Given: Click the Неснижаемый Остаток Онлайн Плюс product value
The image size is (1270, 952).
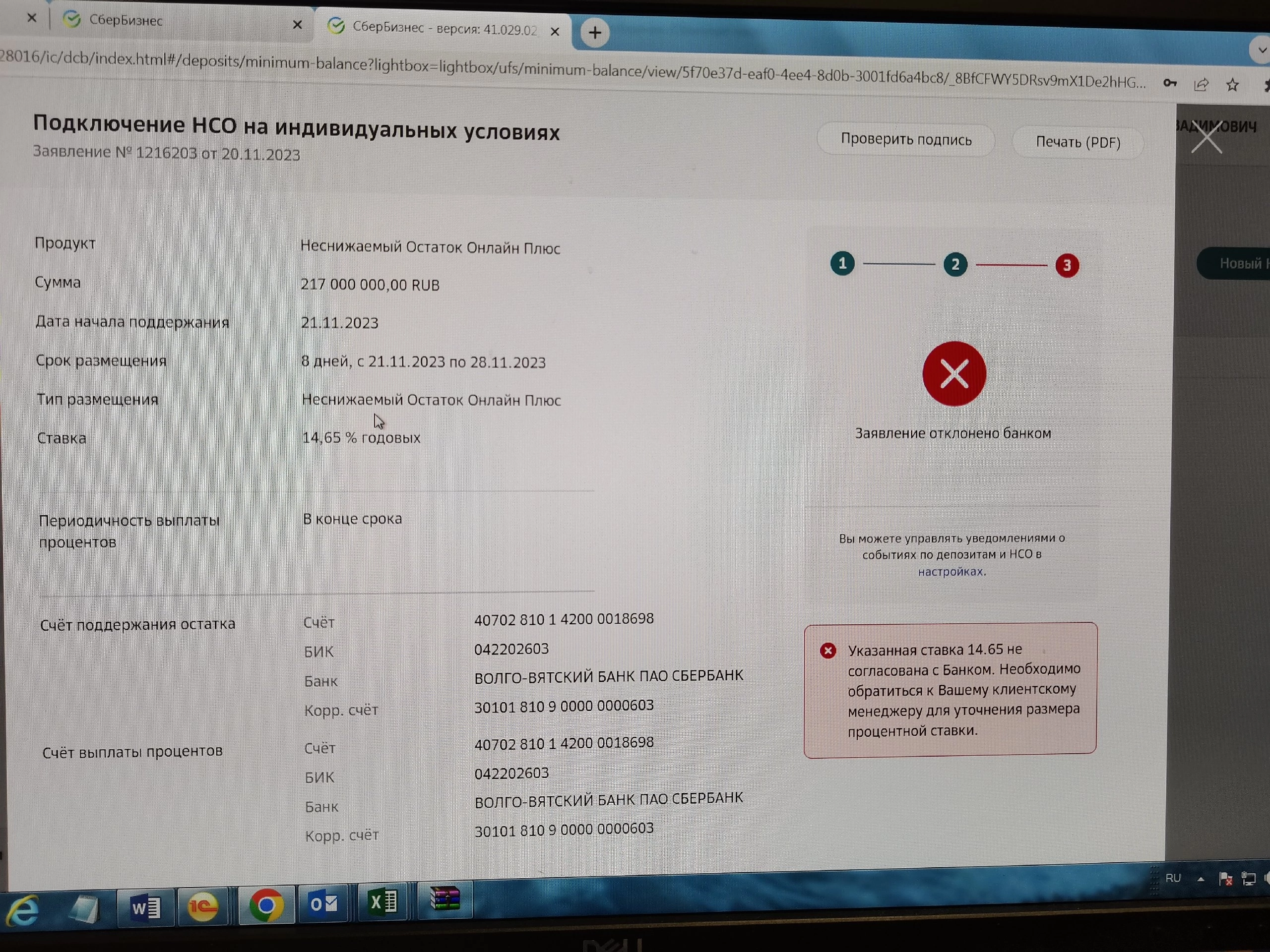Looking at the screenshot, I should coord(430,247).
